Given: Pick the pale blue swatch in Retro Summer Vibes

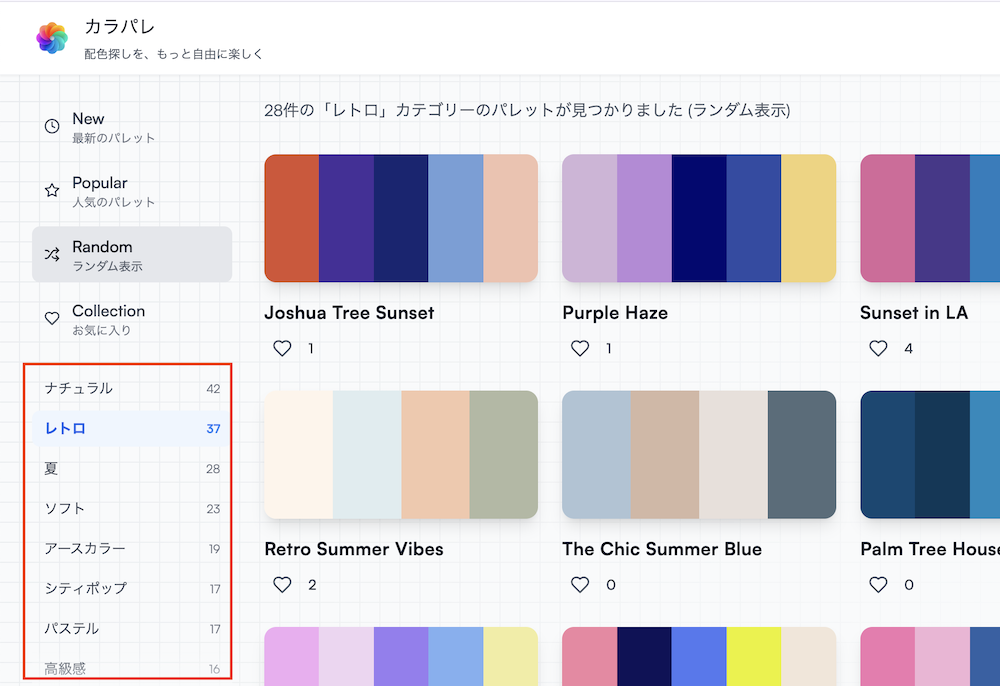Looking at the screenshot, I should point(367,455).
